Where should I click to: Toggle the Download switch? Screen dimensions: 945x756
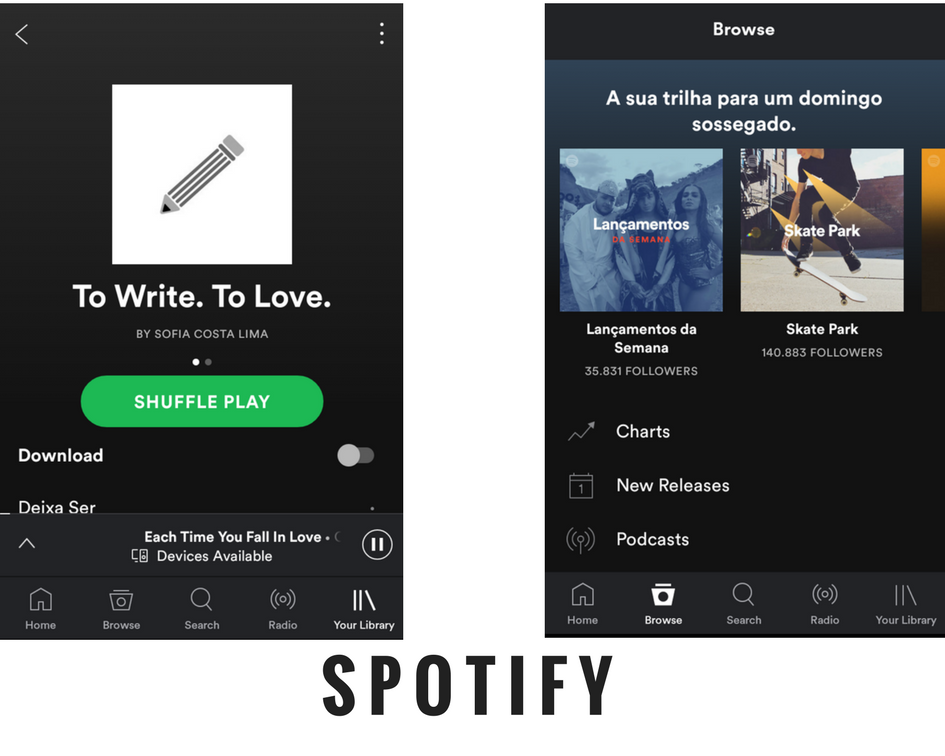(356, 455)
